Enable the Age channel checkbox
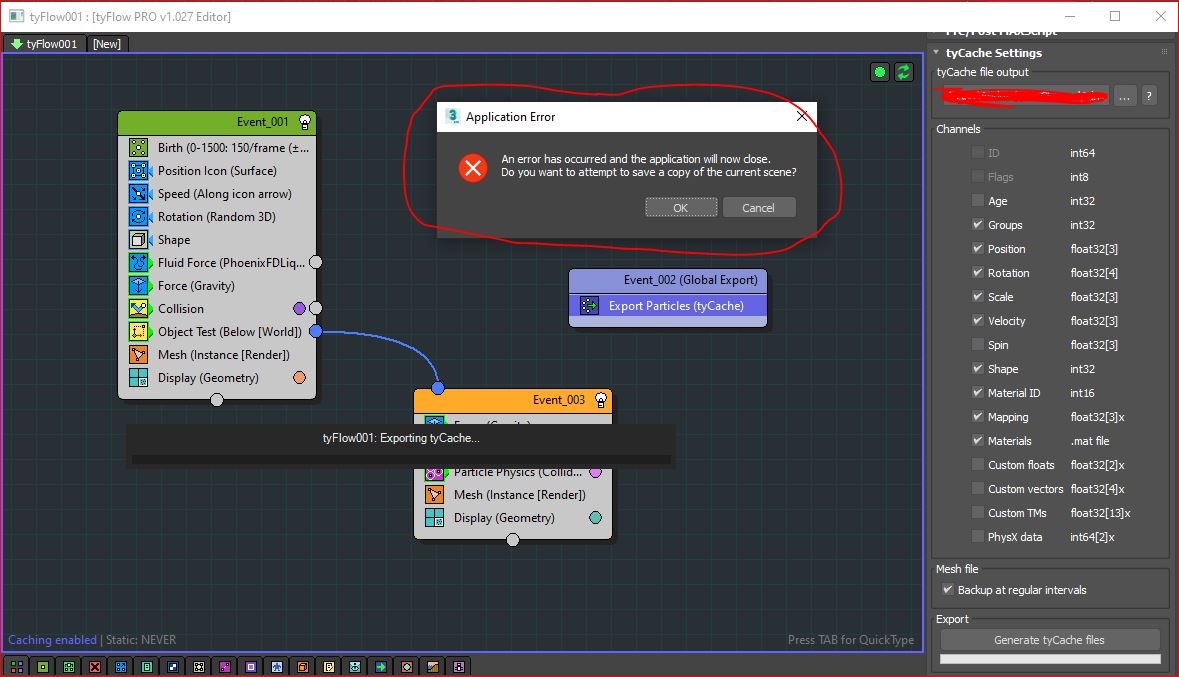 click(x=978, y=201)
